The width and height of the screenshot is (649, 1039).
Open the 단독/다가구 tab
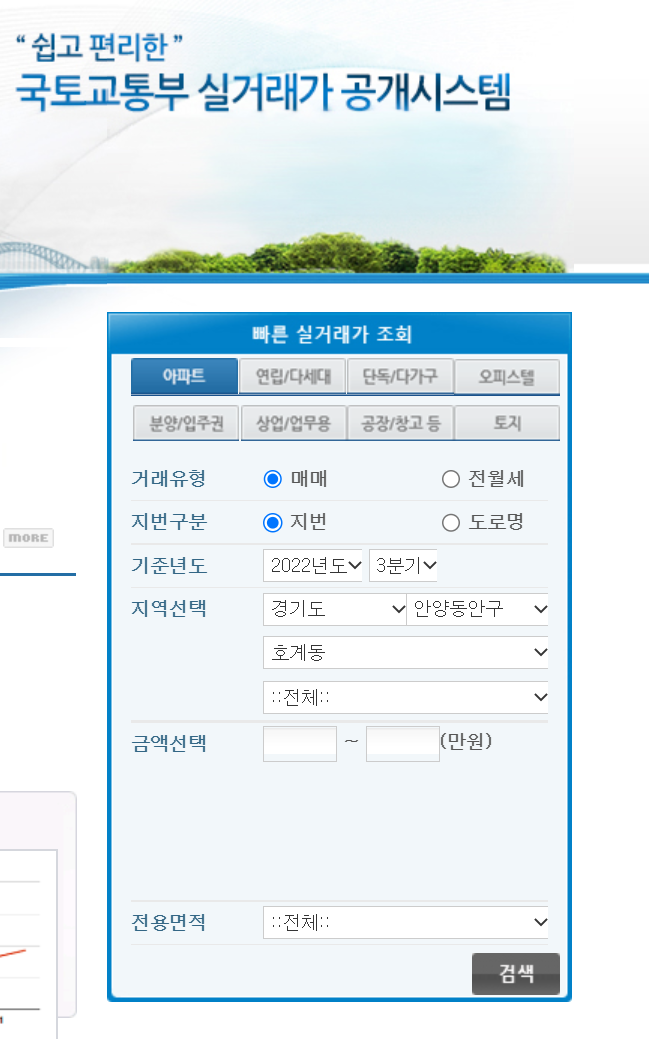tap(400, 376)
